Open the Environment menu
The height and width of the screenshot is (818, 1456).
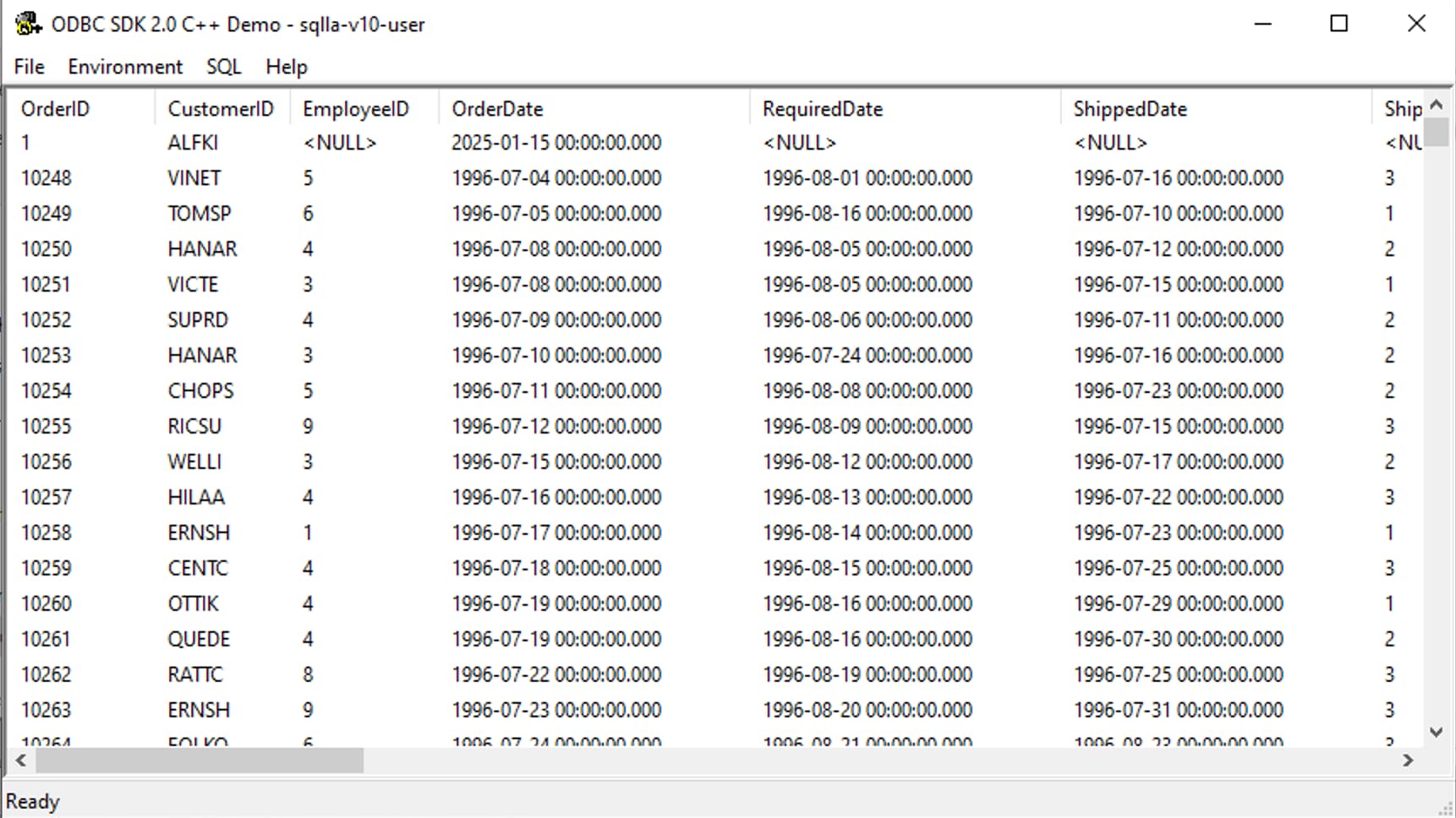125,67
